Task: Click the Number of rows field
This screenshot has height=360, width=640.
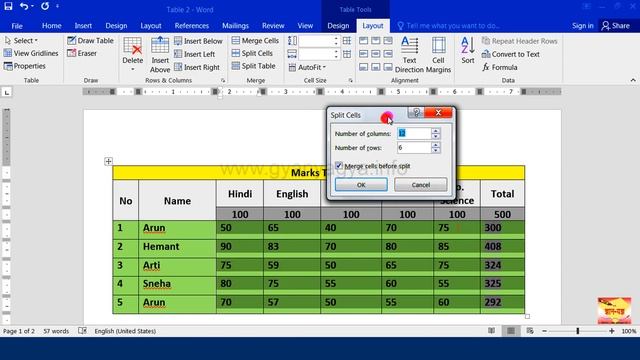Action: click(414, 147)
